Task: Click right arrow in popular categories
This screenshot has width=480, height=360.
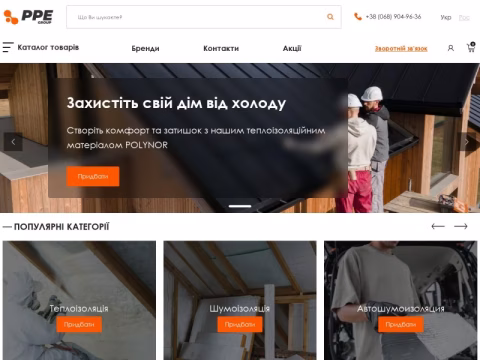Action: point(461,226)
